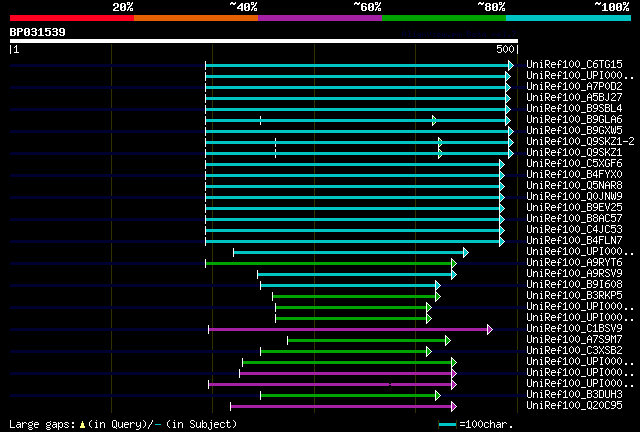Image resolution: width=640 pixels, height=432 pixels.
Task: Click the arrowhead ending the C1BSV9 bar
Action: coord(490,330)
